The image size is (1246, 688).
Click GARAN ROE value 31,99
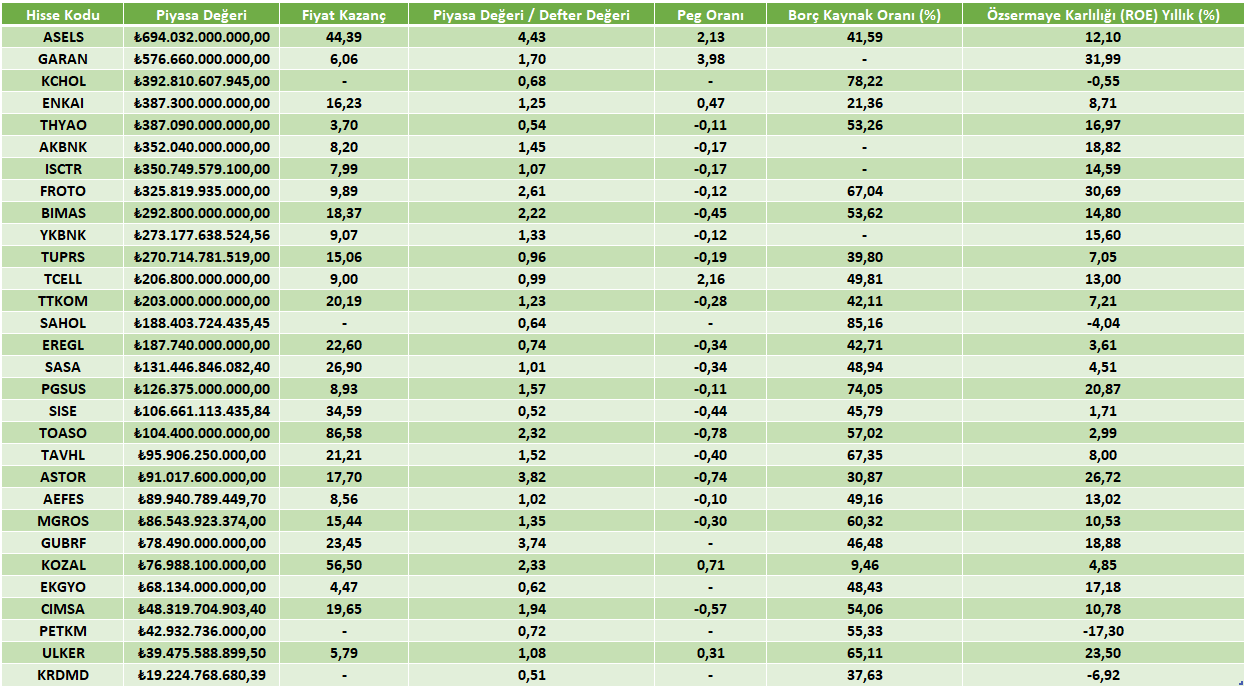[1103, 59]
